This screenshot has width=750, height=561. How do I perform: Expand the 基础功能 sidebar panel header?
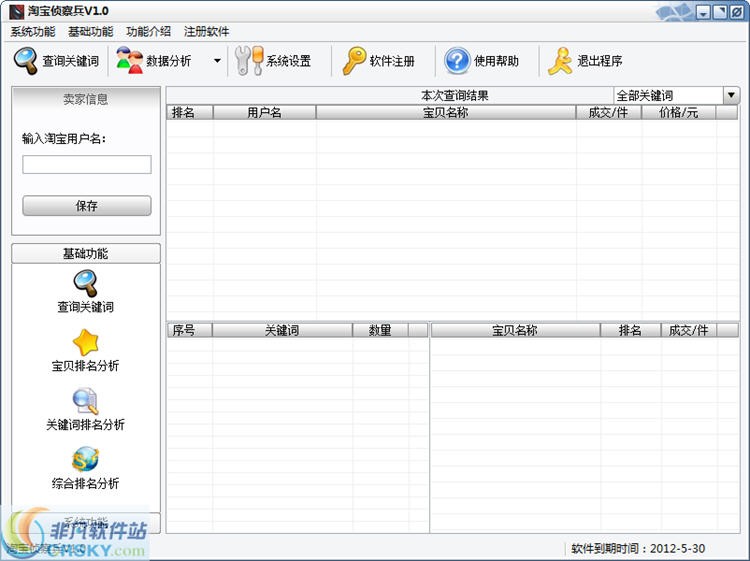pyautogui.click(x=86, y=253)
